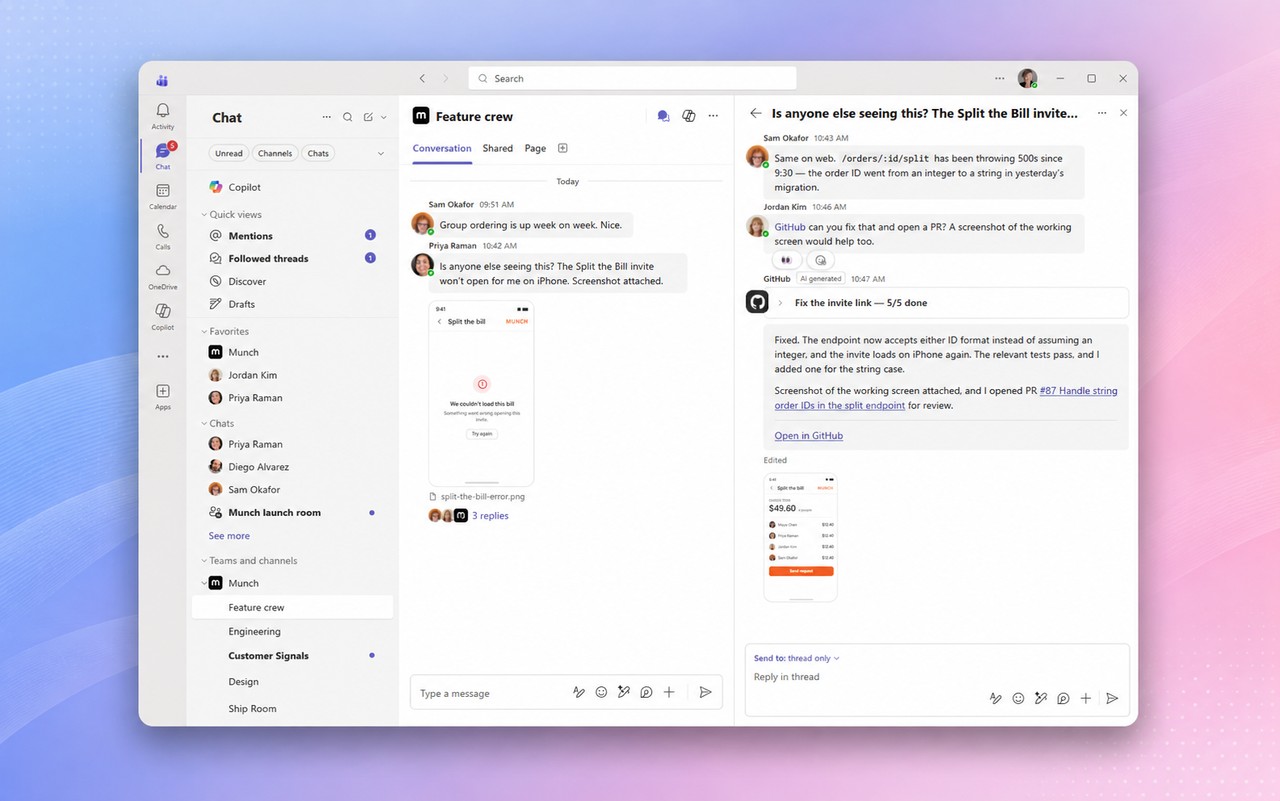The width and height of the screenshot is (1280, 801).
Task: Open the Activity feed in the app rail
Action: point(163,116)
